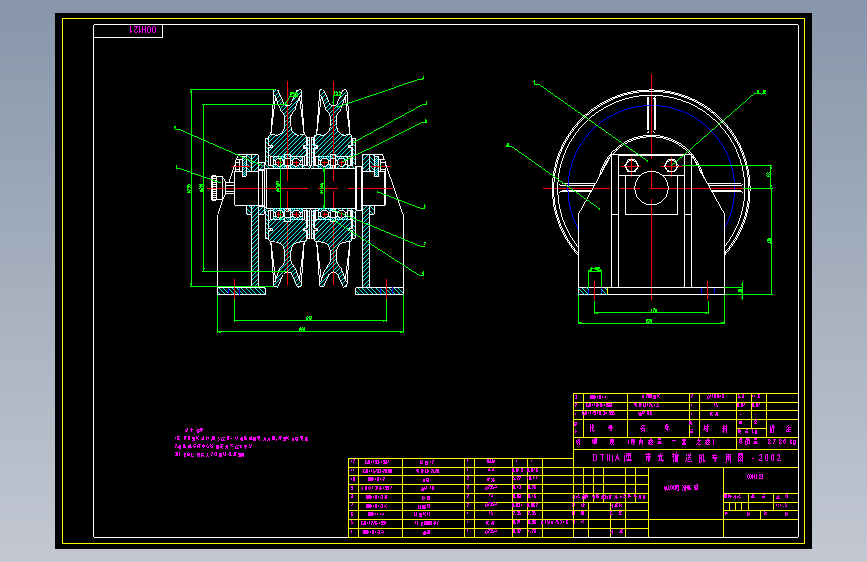This screenshot has width=867, height=562.
Task: Select the right hatched base plate in the section view
Action: tap(379, 291)
